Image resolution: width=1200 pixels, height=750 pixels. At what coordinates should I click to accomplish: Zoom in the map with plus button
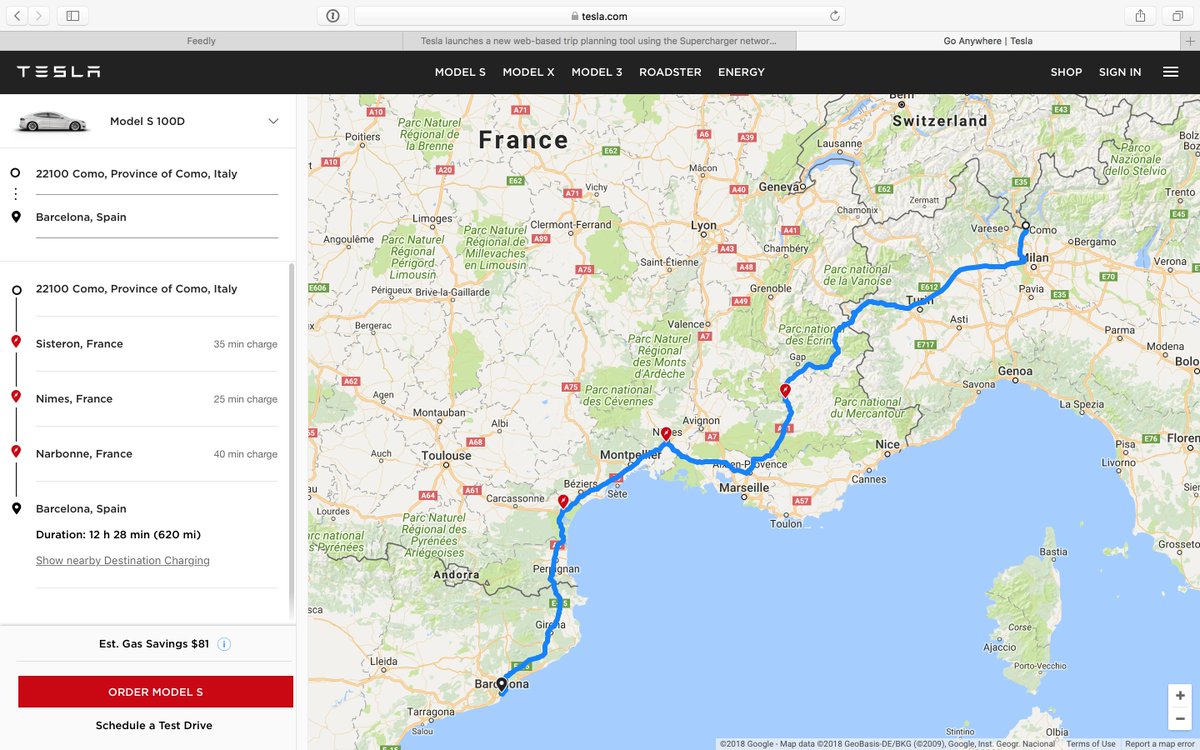click(1180, 695)
